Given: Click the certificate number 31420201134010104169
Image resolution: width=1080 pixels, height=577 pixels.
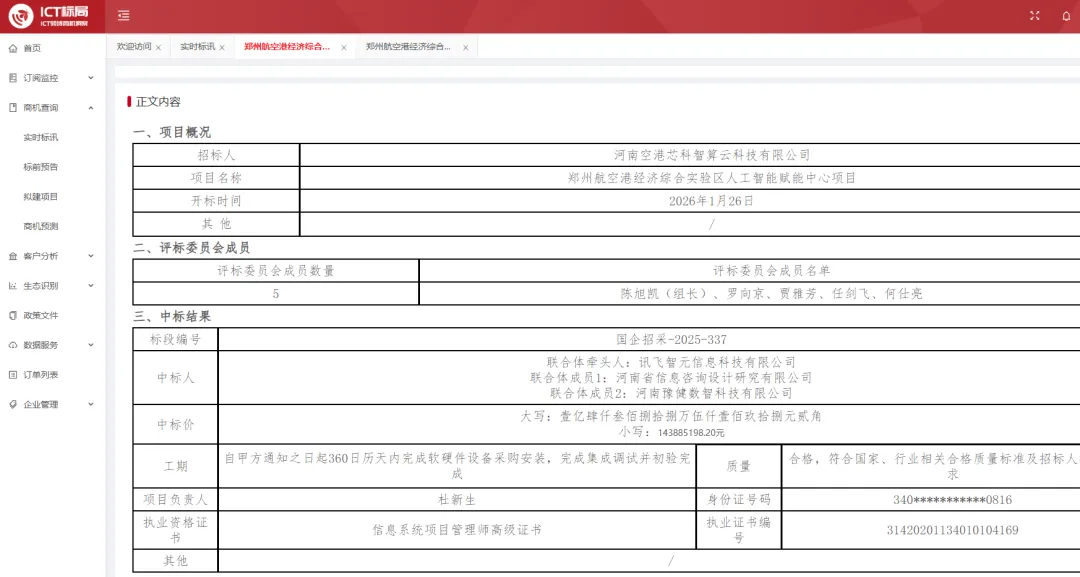Looking at the screenshot, I should point(953,530).
